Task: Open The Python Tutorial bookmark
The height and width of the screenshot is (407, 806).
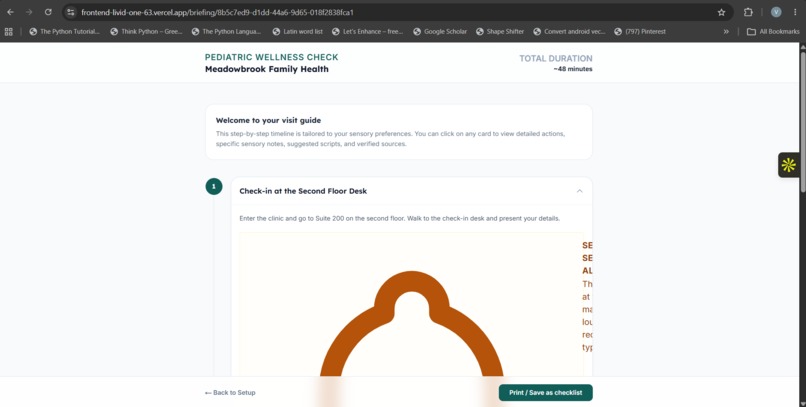Action: point(64,31)
